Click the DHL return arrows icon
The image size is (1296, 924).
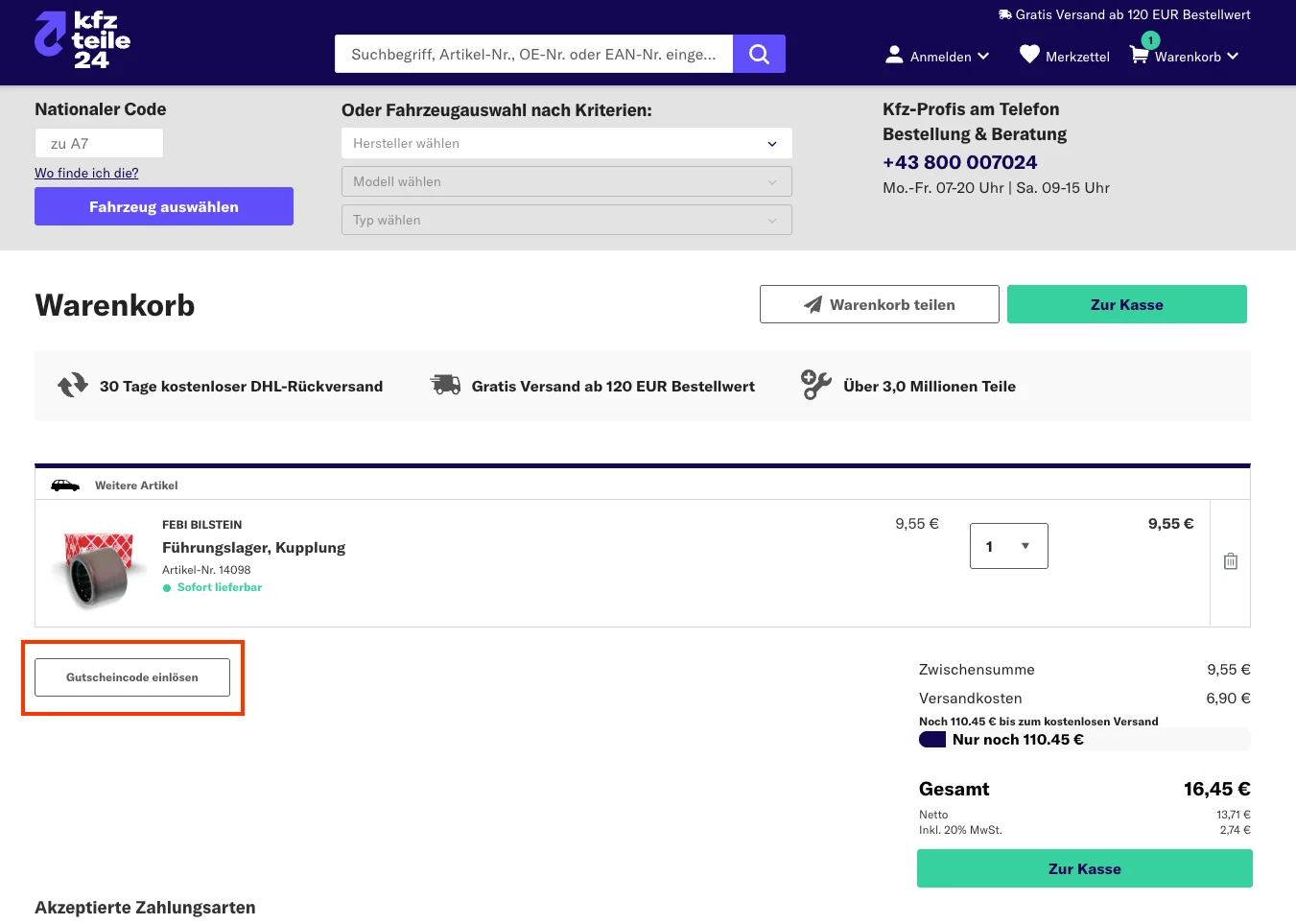[x=73, y=386]
